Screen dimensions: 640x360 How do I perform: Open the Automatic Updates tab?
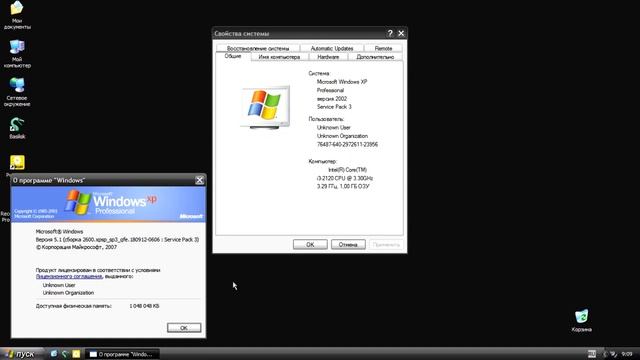[x=332, y=48]
